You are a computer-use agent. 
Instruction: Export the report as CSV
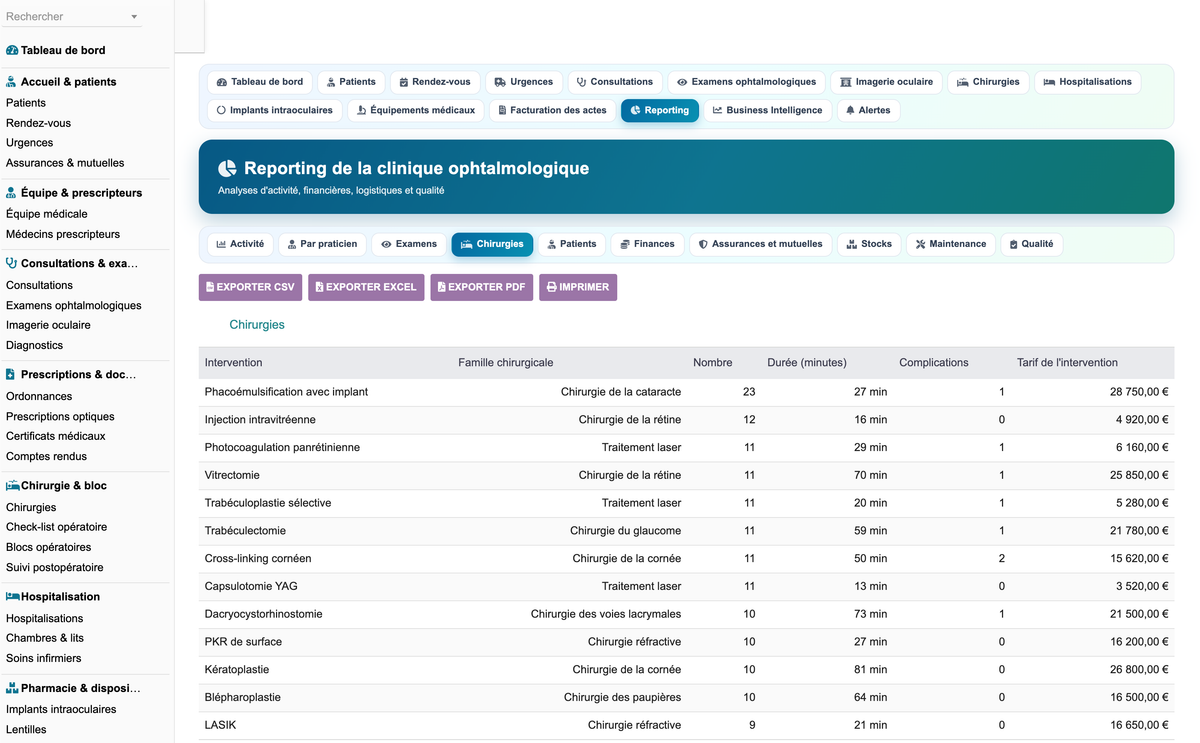pyautogui.click(x=251, y=287)
